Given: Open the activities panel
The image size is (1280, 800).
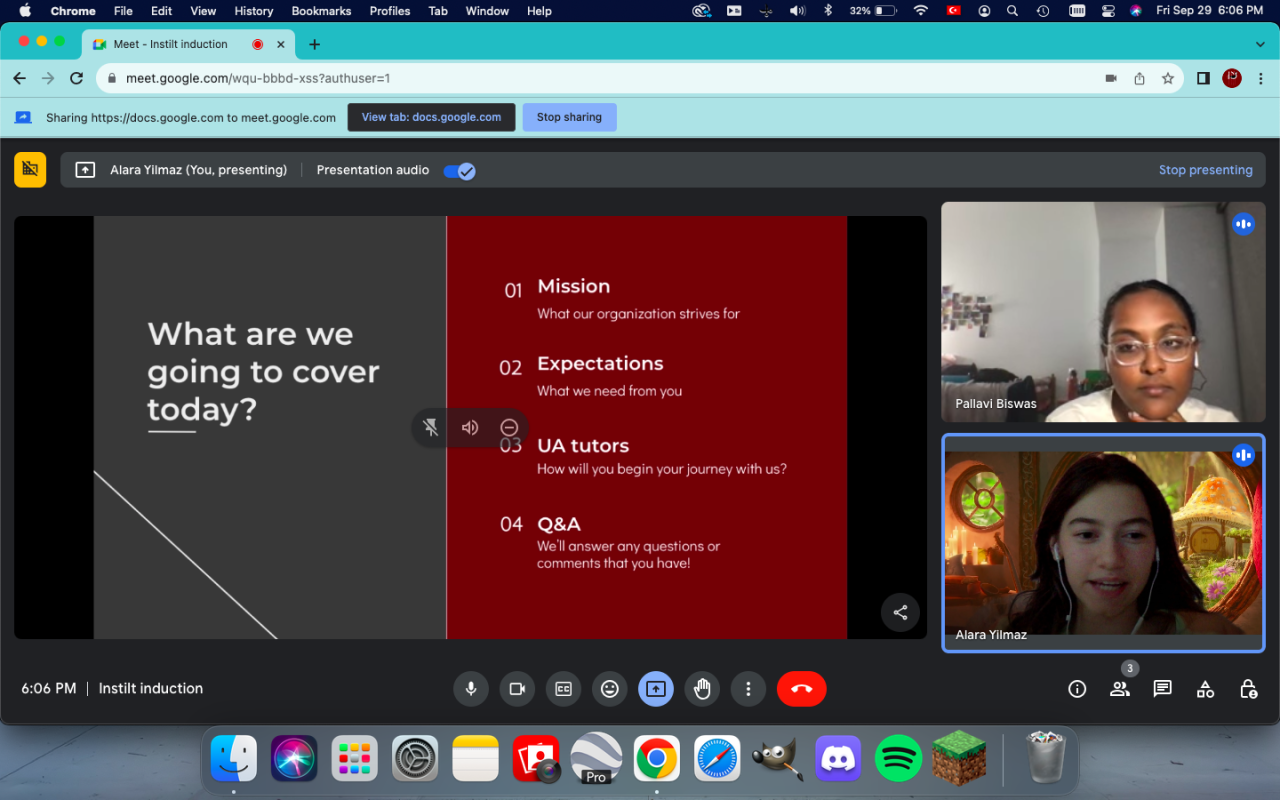Looking at the screenshot, I should 1205,689.
